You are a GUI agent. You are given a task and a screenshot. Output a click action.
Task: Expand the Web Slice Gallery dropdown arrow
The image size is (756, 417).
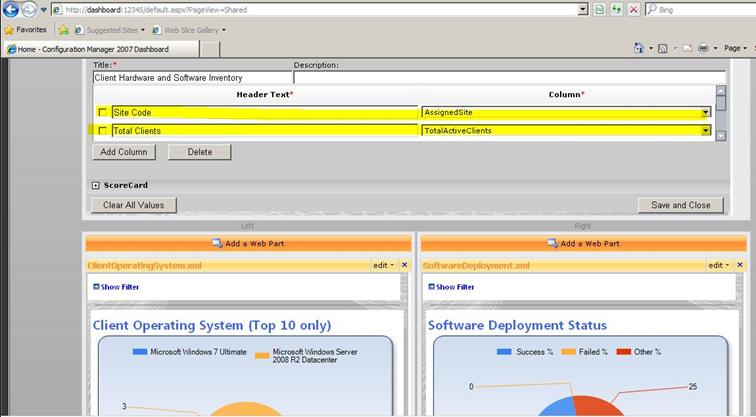coord(224,30)
